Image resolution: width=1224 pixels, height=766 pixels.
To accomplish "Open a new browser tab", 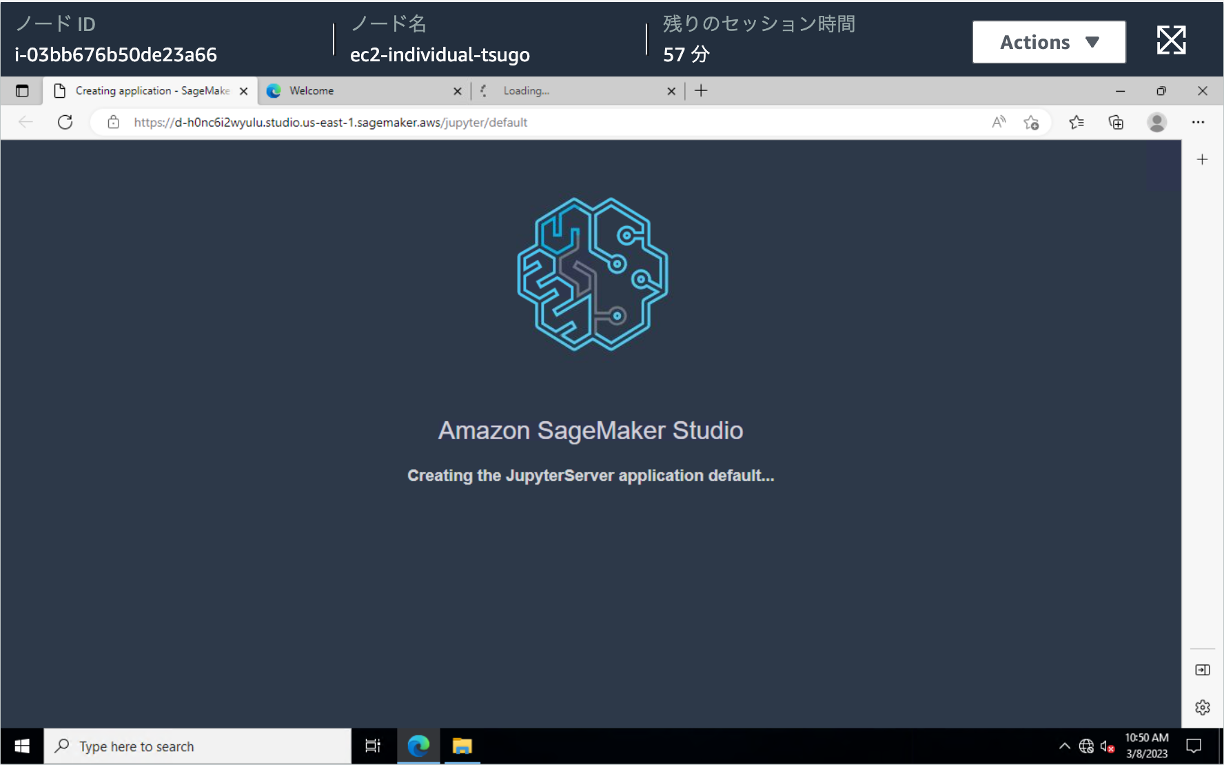I will [x=701, y=90].
